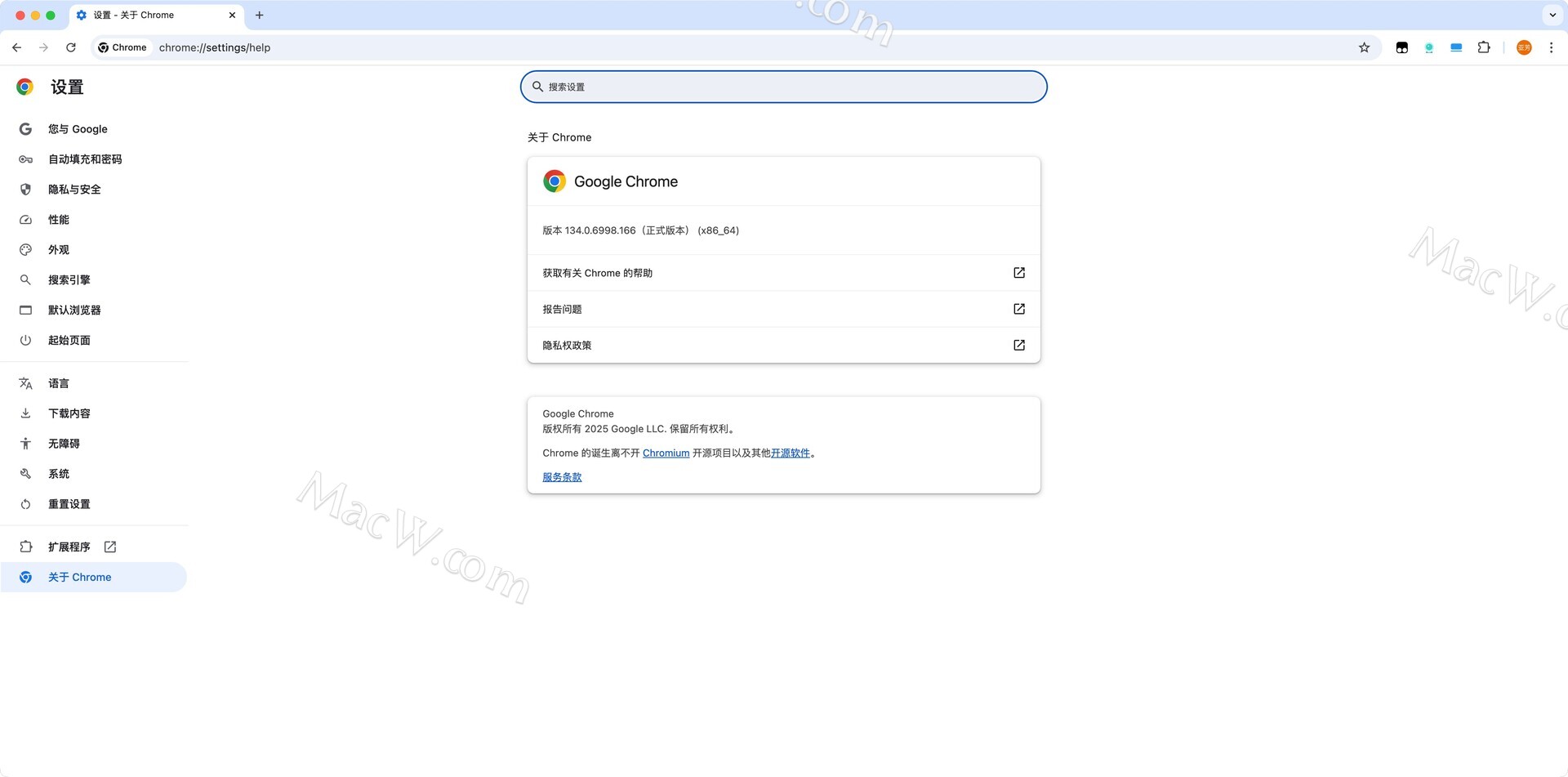This screenshot has width=1568, height=777.
Task: Open new tab with plus button
Action: 260,15
